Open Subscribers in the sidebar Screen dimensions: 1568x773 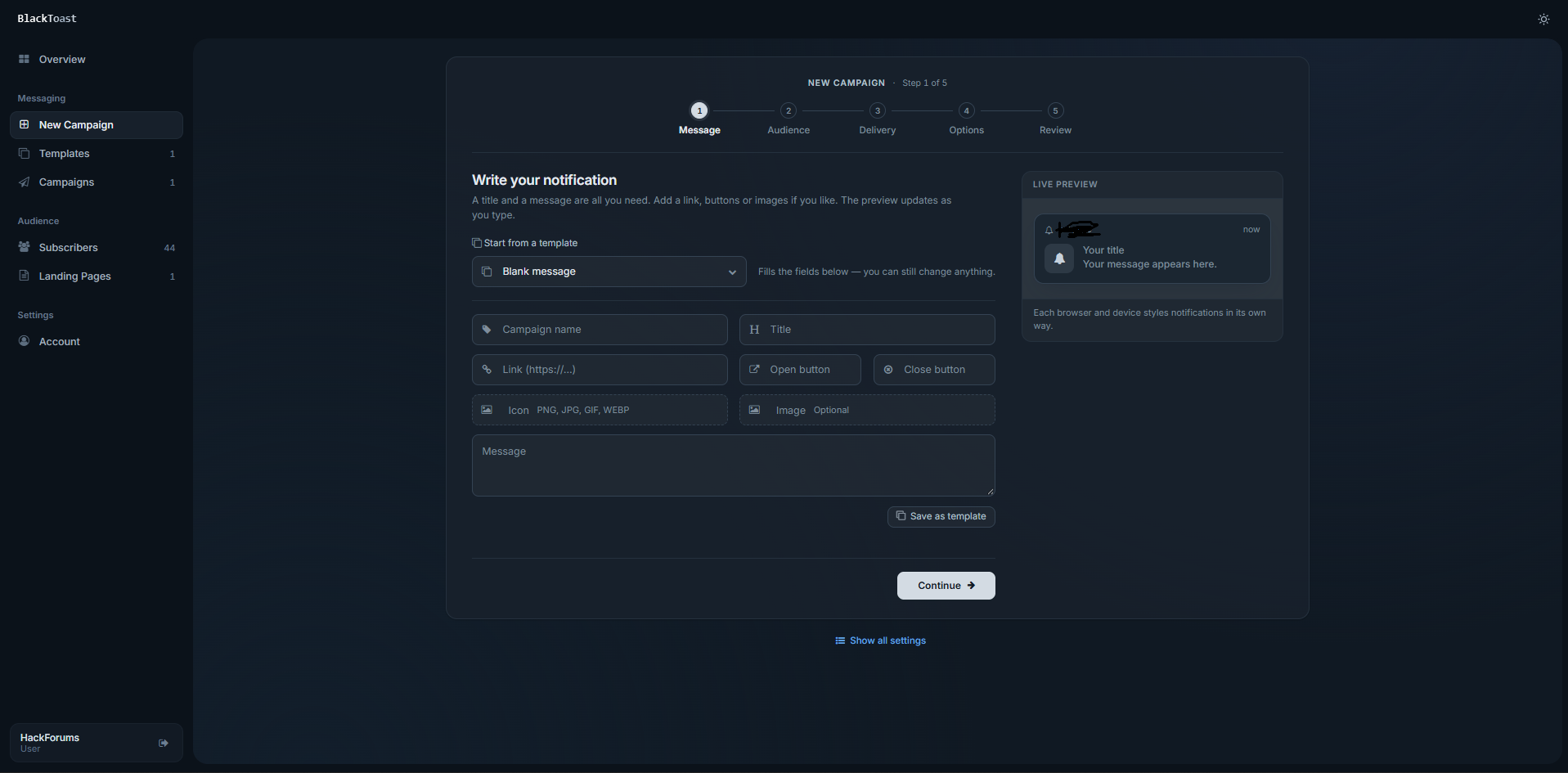pyautogui.click(x=96, y=248)
